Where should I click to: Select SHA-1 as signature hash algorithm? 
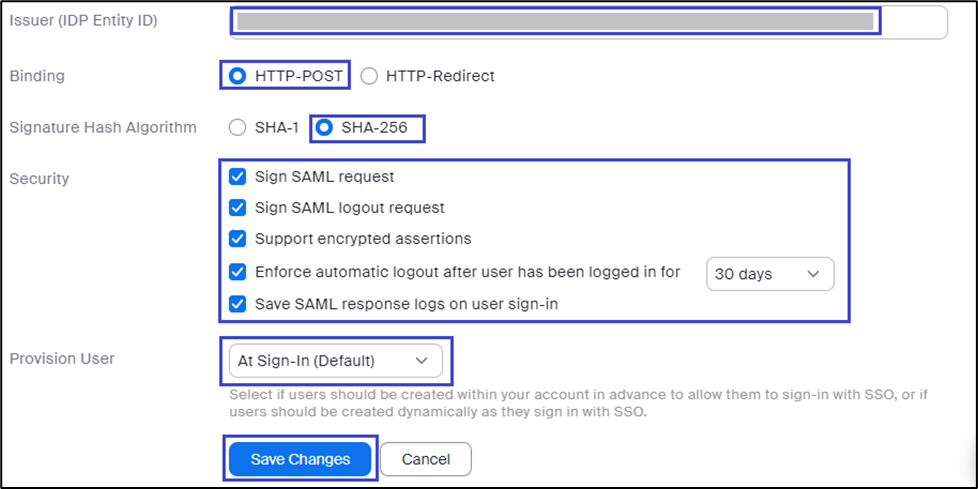(x=237, y=127)
